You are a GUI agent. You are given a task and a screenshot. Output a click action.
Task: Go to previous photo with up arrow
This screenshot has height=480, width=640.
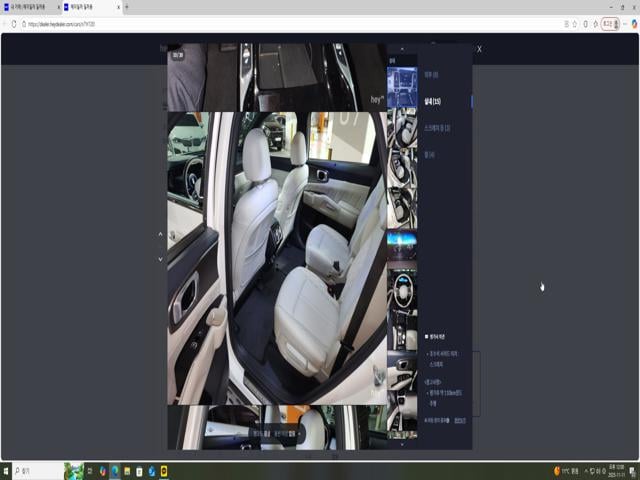coord(160,234)
